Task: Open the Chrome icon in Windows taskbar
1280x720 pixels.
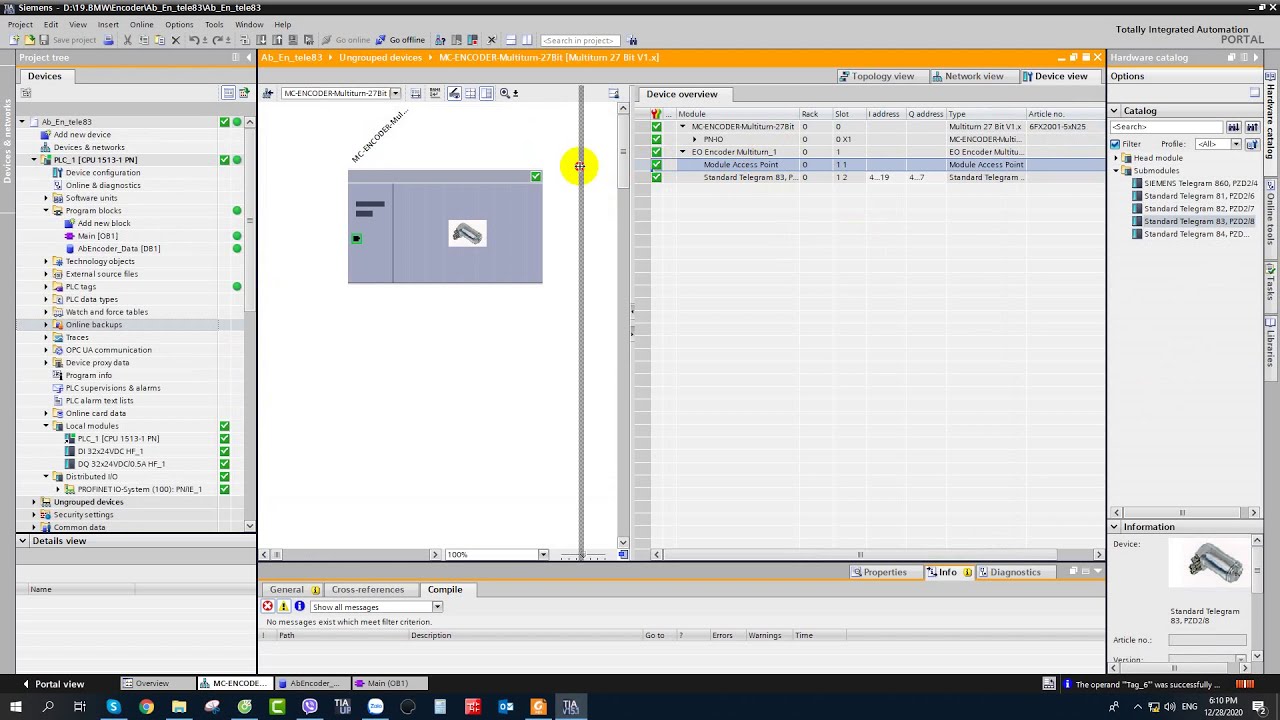Action: click(146, 707)
